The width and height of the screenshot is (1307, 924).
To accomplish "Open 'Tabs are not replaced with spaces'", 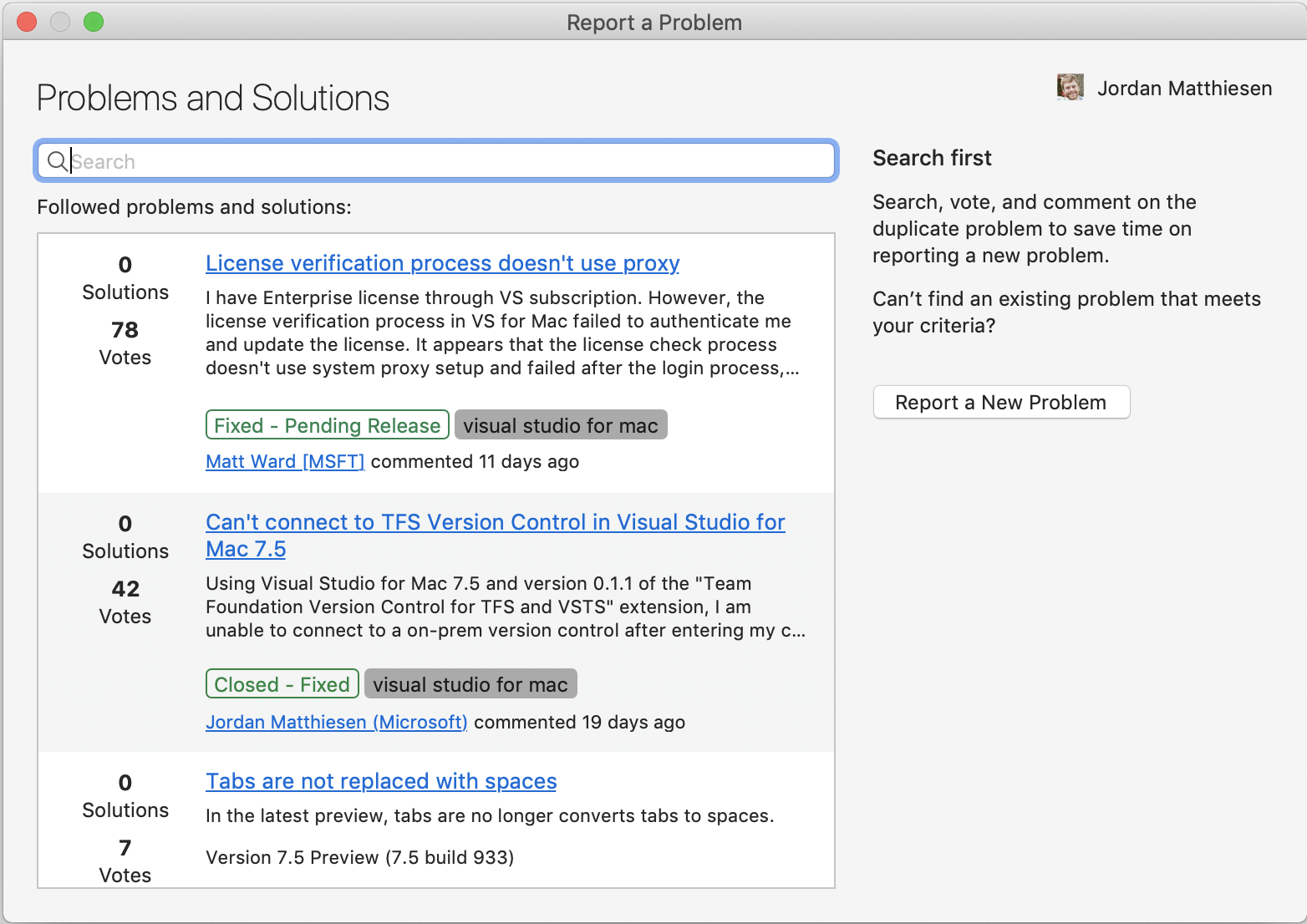I will click(x=381, y=781).
